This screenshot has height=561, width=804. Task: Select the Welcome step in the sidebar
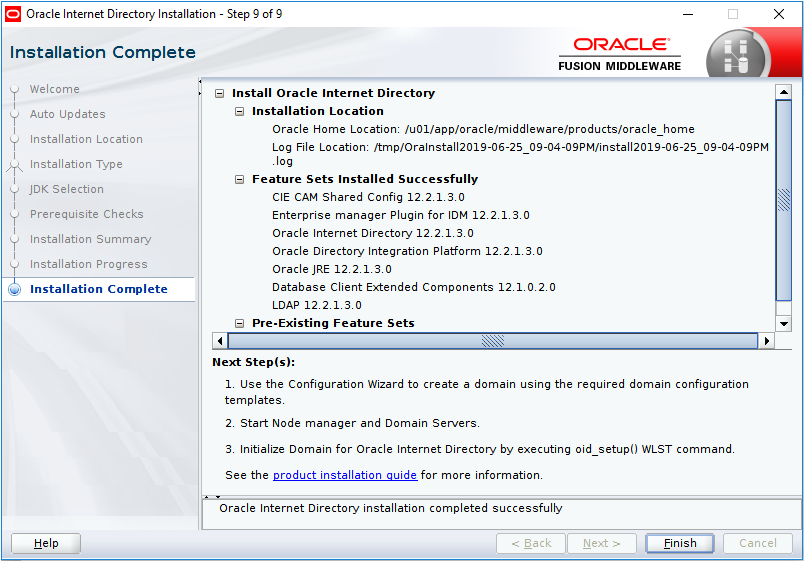54,89
